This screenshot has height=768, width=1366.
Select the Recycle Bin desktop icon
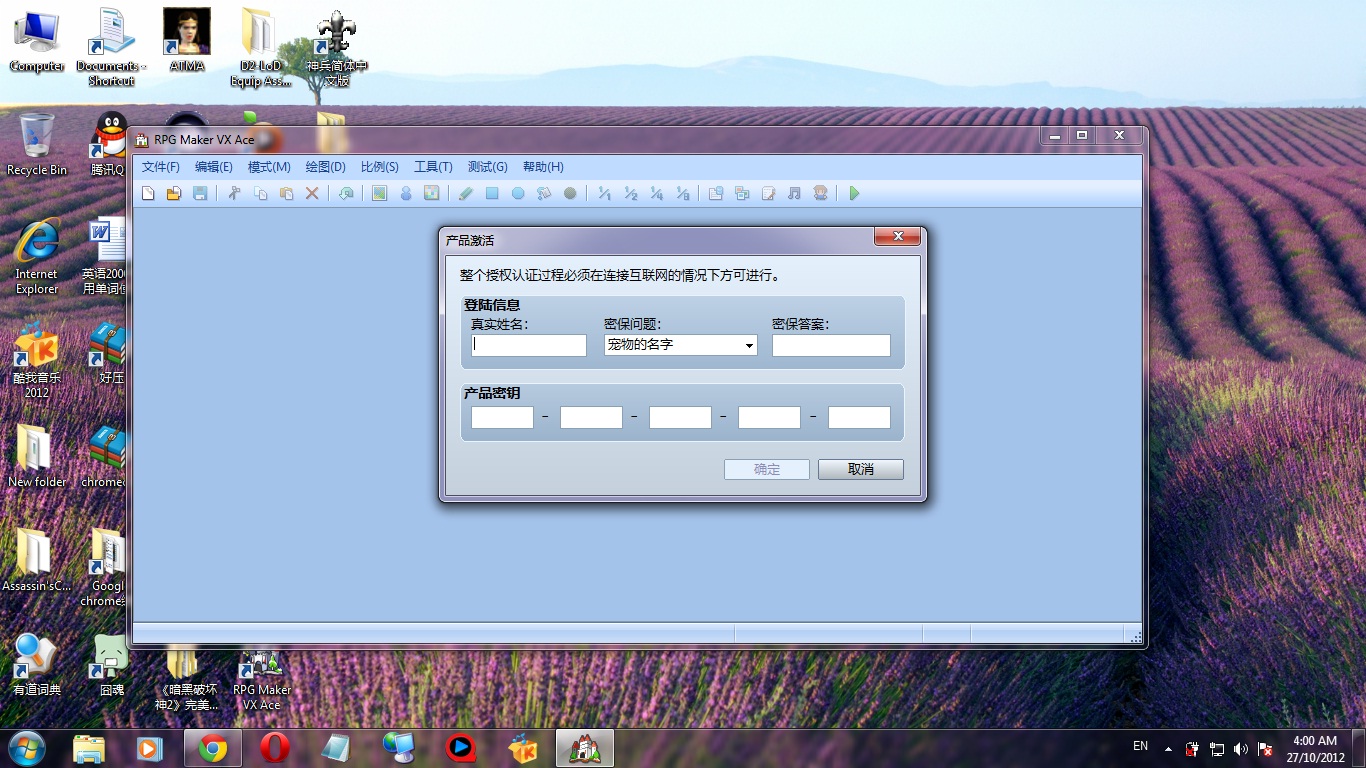[x=37, y=145]
